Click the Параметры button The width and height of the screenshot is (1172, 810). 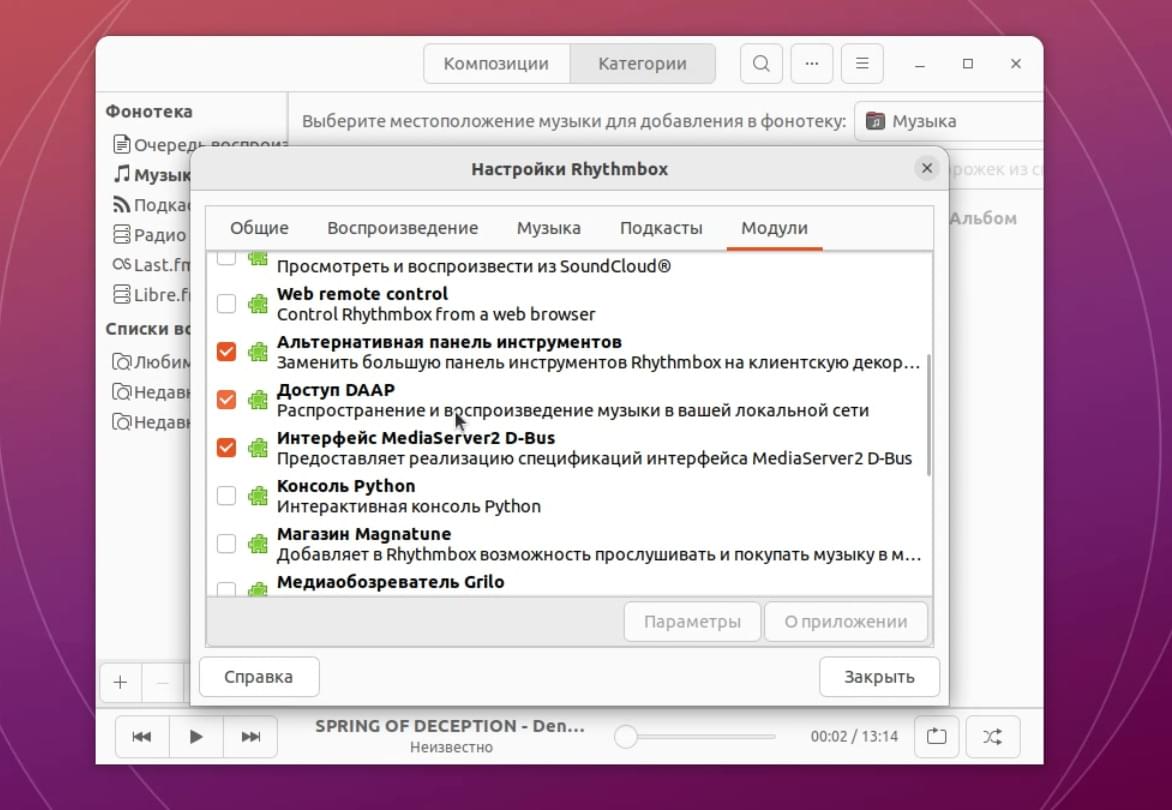point(692,622)
